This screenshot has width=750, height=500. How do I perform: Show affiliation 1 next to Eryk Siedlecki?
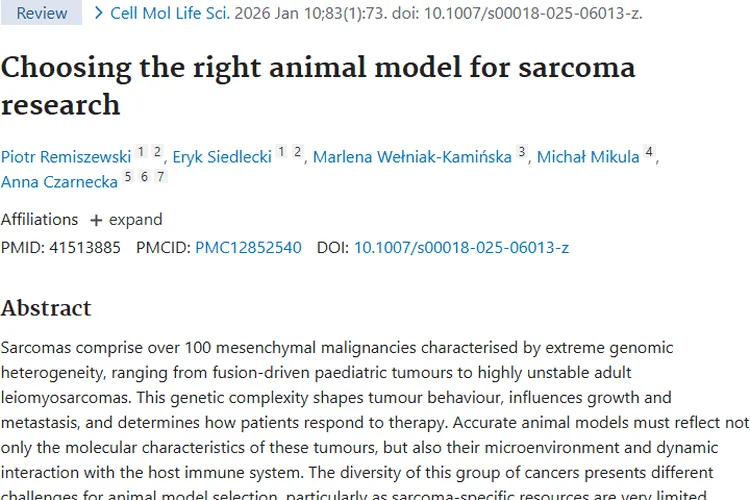click(281, 152)
